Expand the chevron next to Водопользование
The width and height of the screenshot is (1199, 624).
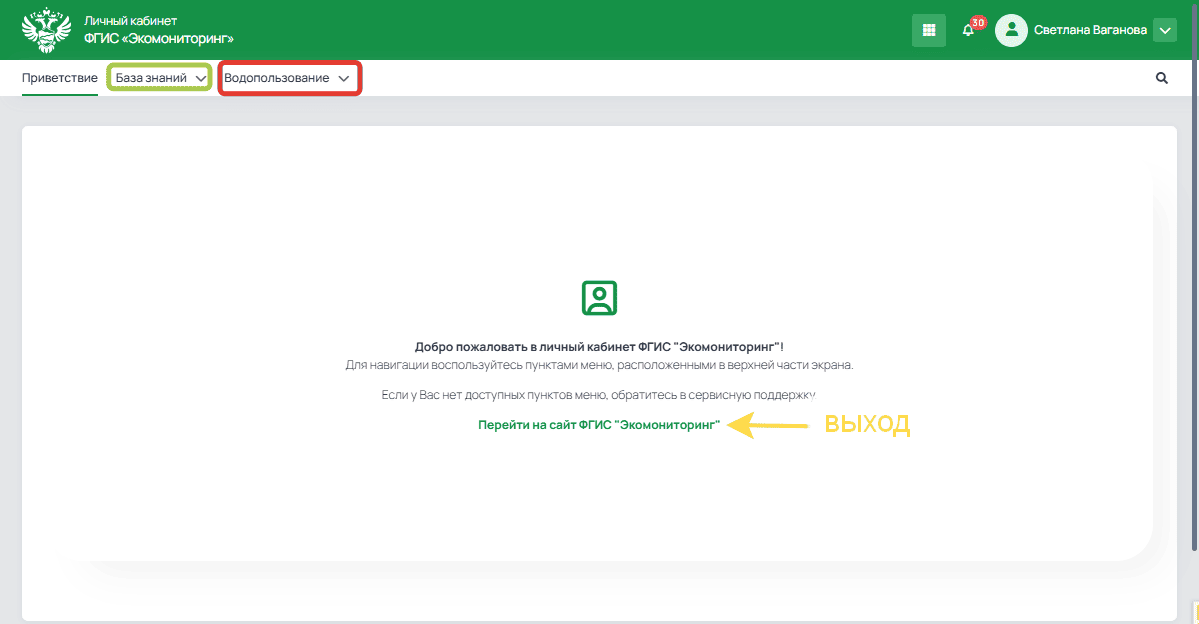[344, 78]
